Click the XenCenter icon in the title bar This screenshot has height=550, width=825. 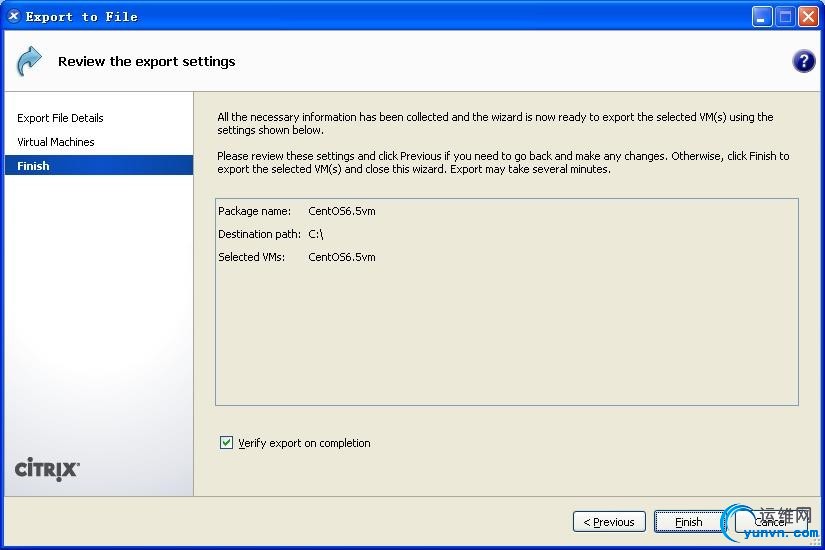click(x=13, y=16)
